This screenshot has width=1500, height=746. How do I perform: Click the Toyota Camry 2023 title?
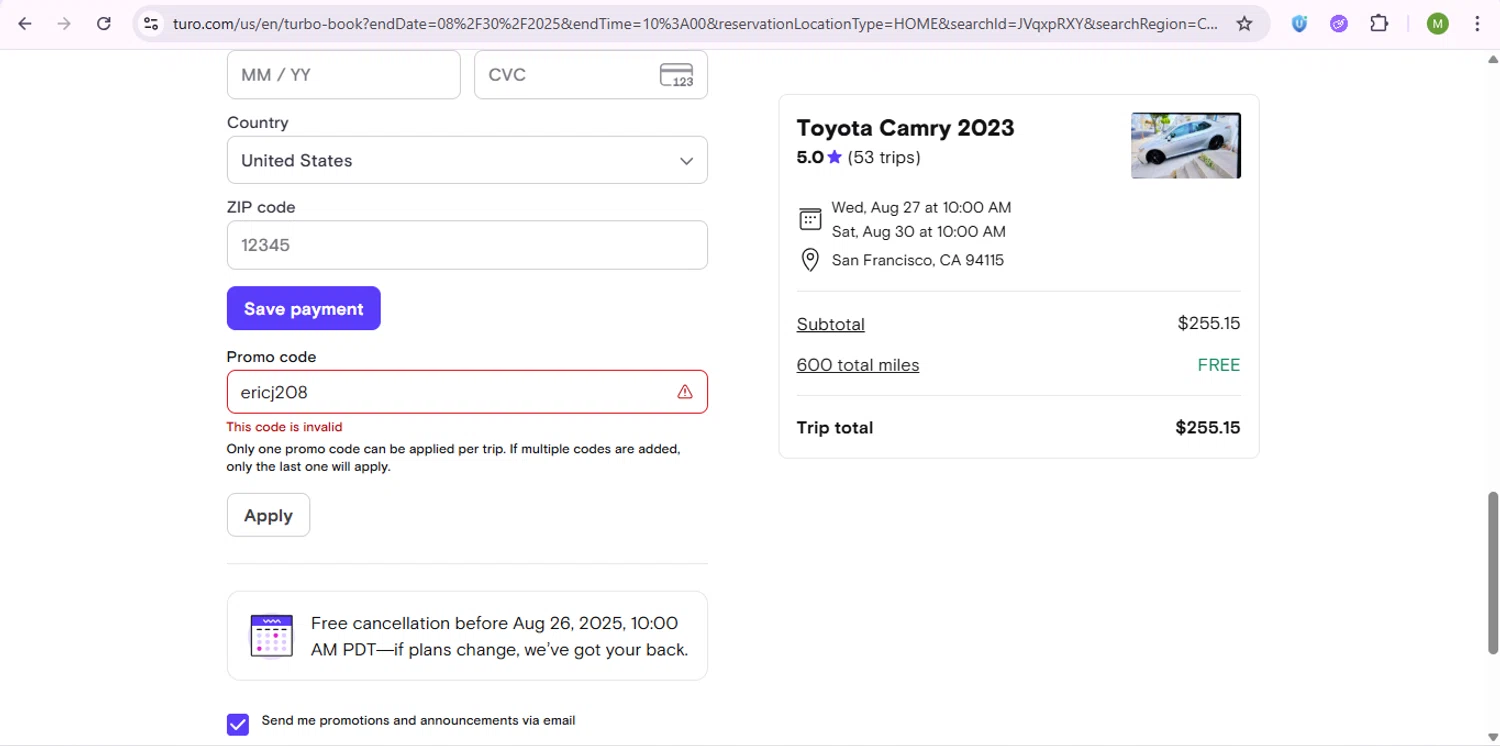pos(905,128)
